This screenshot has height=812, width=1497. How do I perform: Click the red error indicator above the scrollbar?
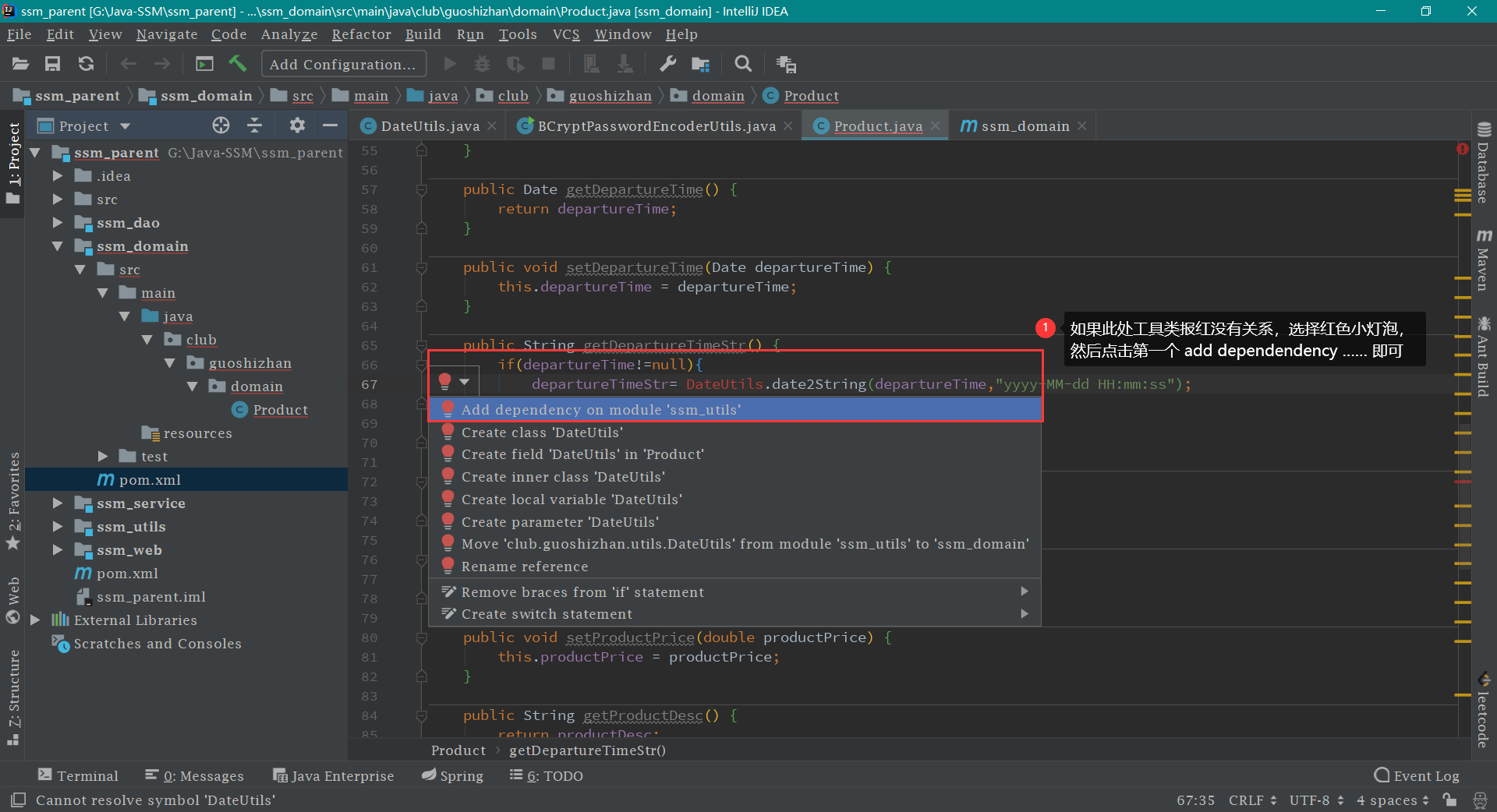[x=1462, y=149]
